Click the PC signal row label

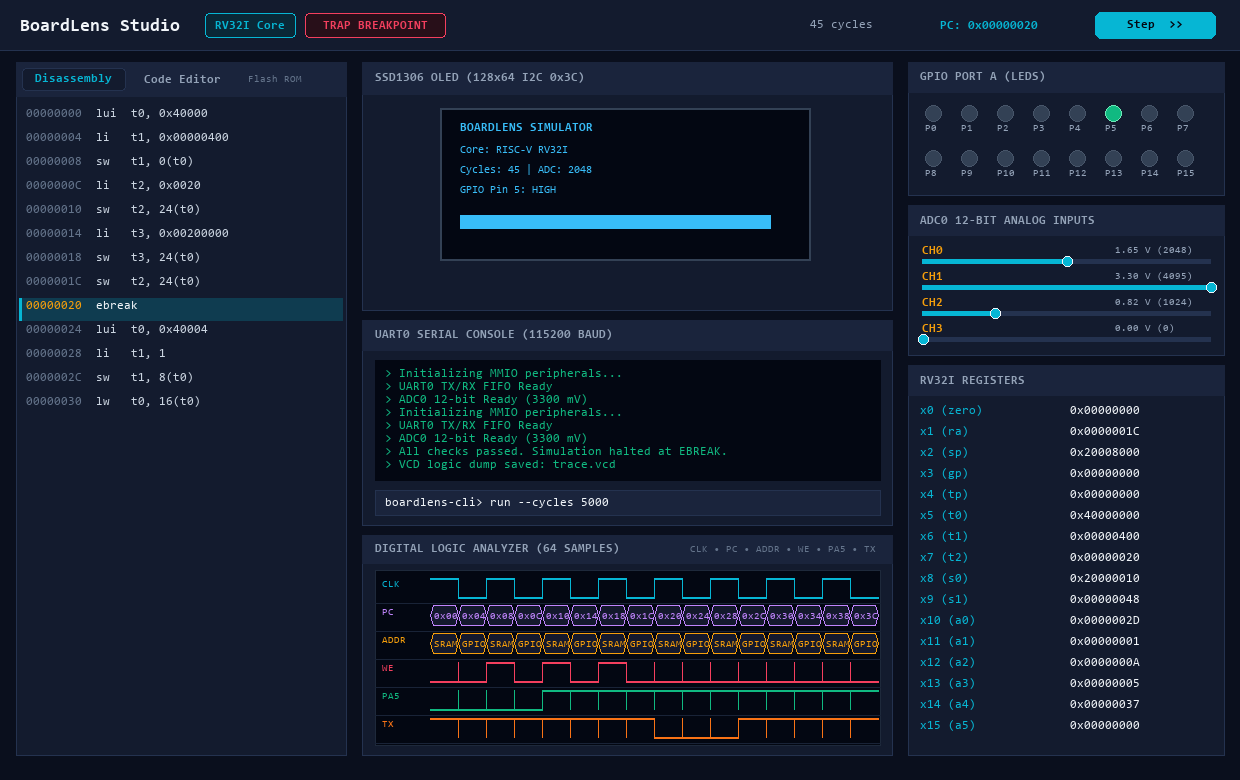(x=387, y=612)
